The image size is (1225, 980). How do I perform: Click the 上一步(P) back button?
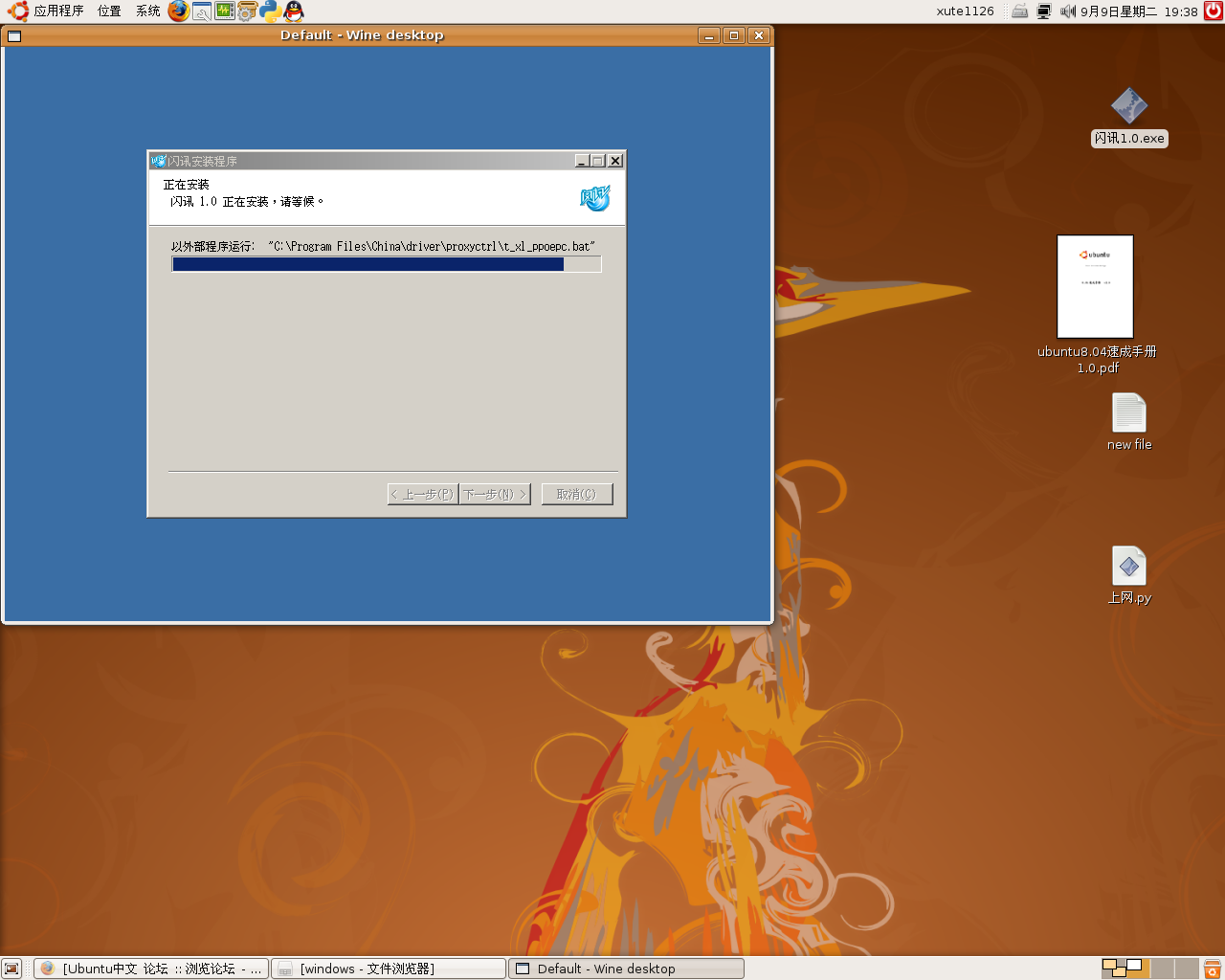click(423, 494)
